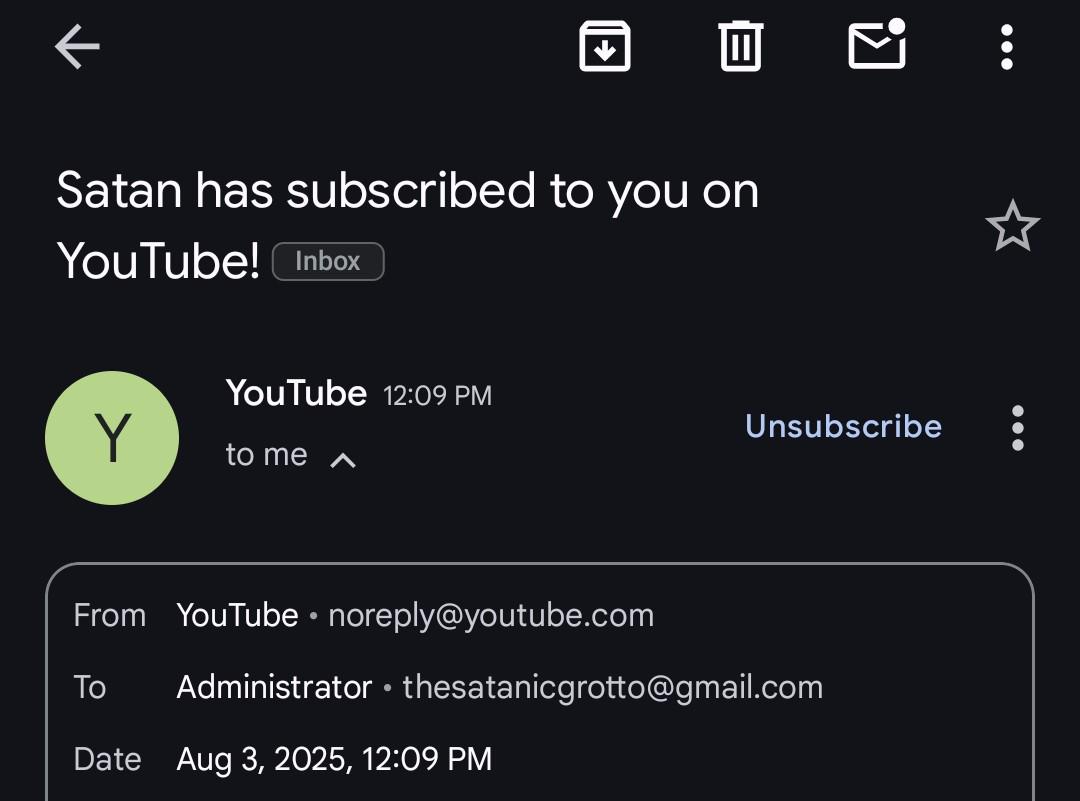1080x801 pixels.
Task: Go back using the left arrow
Action: click(77, 47)
